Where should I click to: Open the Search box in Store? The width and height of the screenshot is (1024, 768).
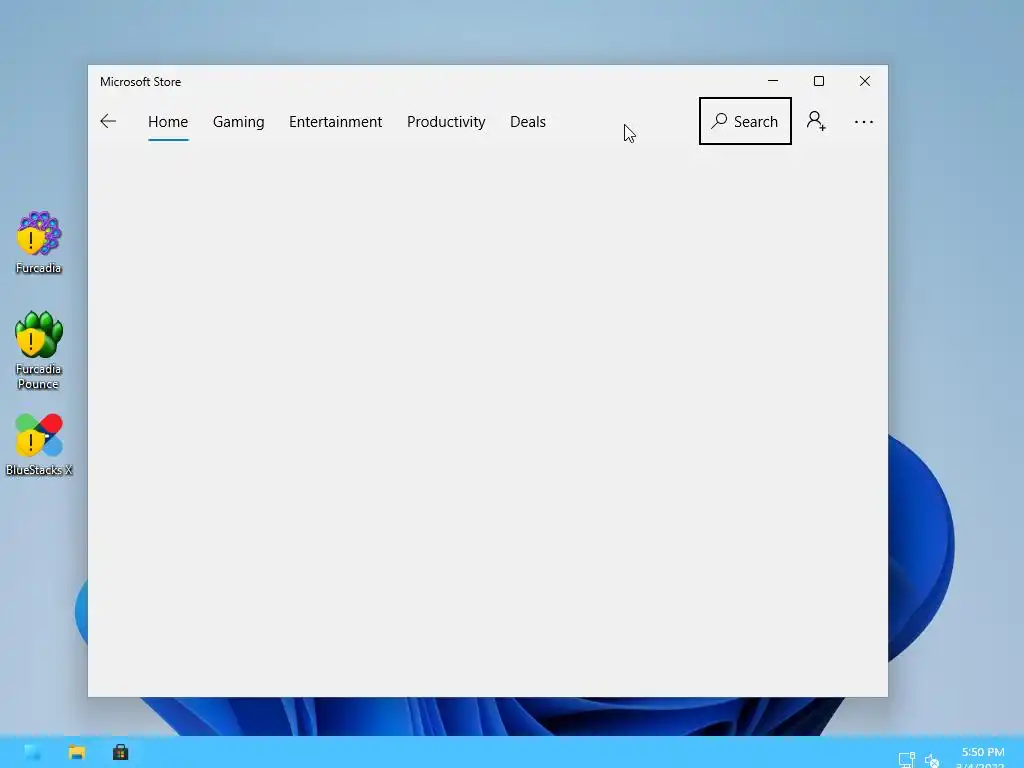[x=745, y=121]
